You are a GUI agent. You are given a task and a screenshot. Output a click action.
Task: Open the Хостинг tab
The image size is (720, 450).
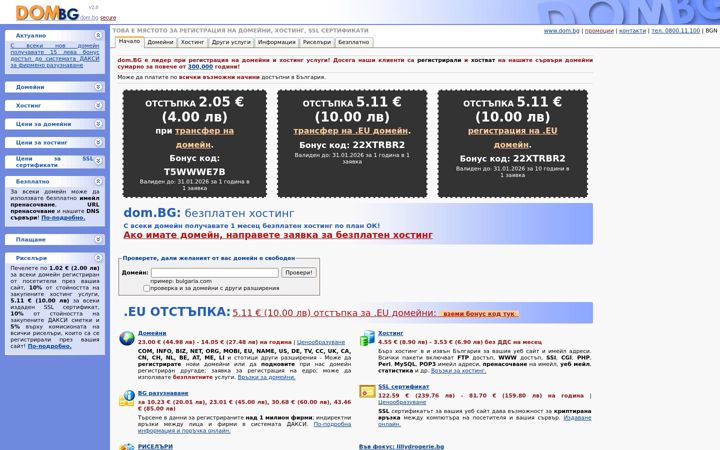click(192, 42)
